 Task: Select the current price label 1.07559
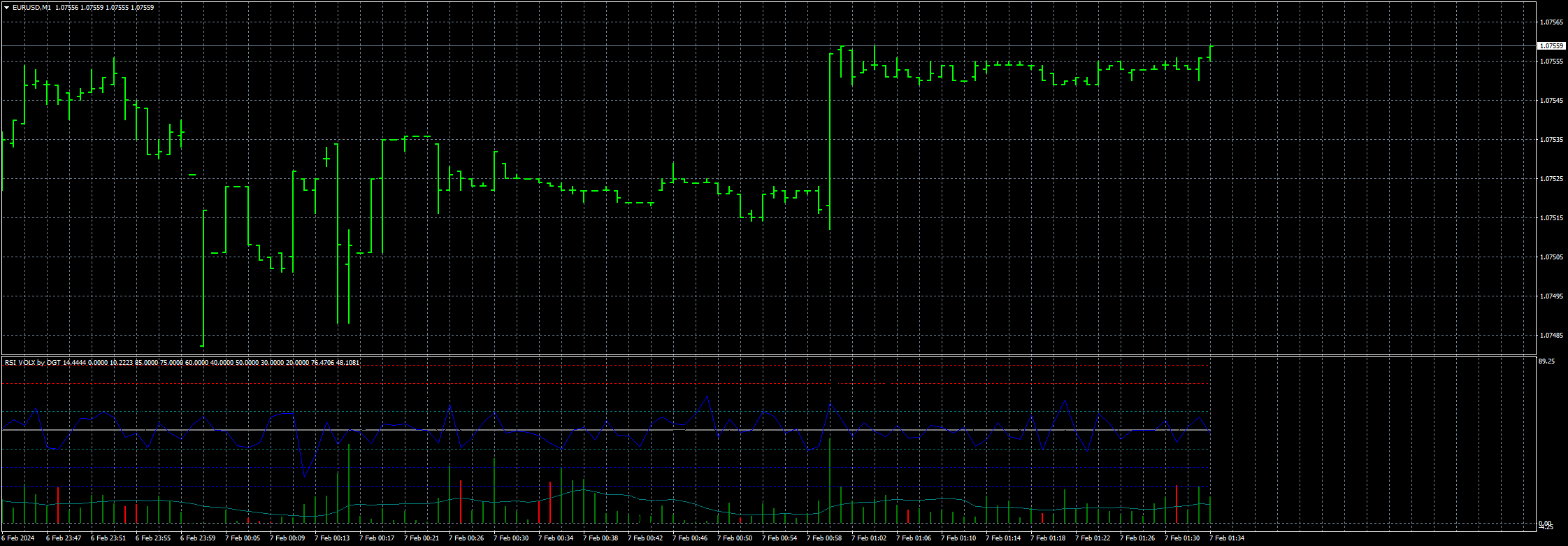[1551, 46]
